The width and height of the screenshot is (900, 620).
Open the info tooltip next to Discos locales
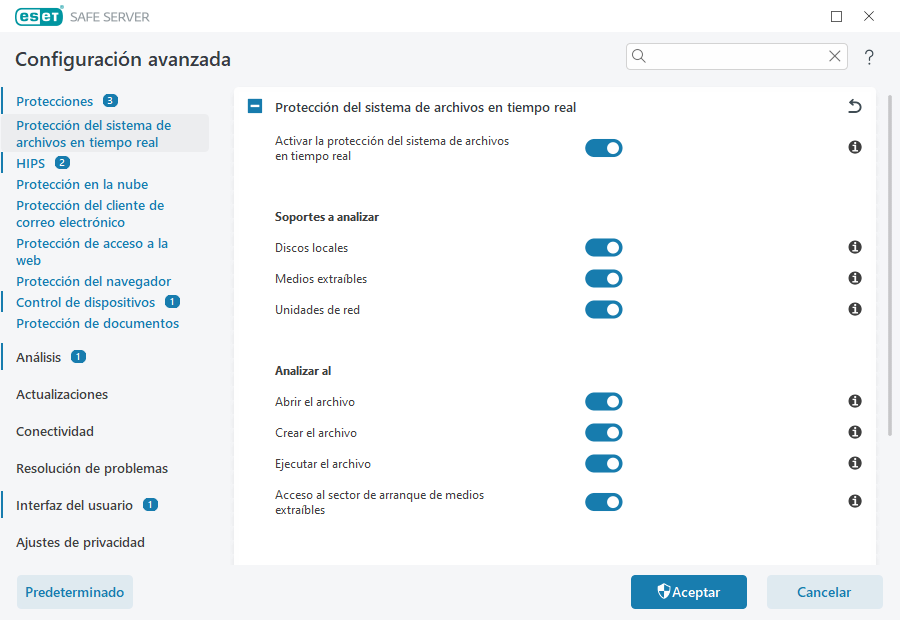pos(855,247)
